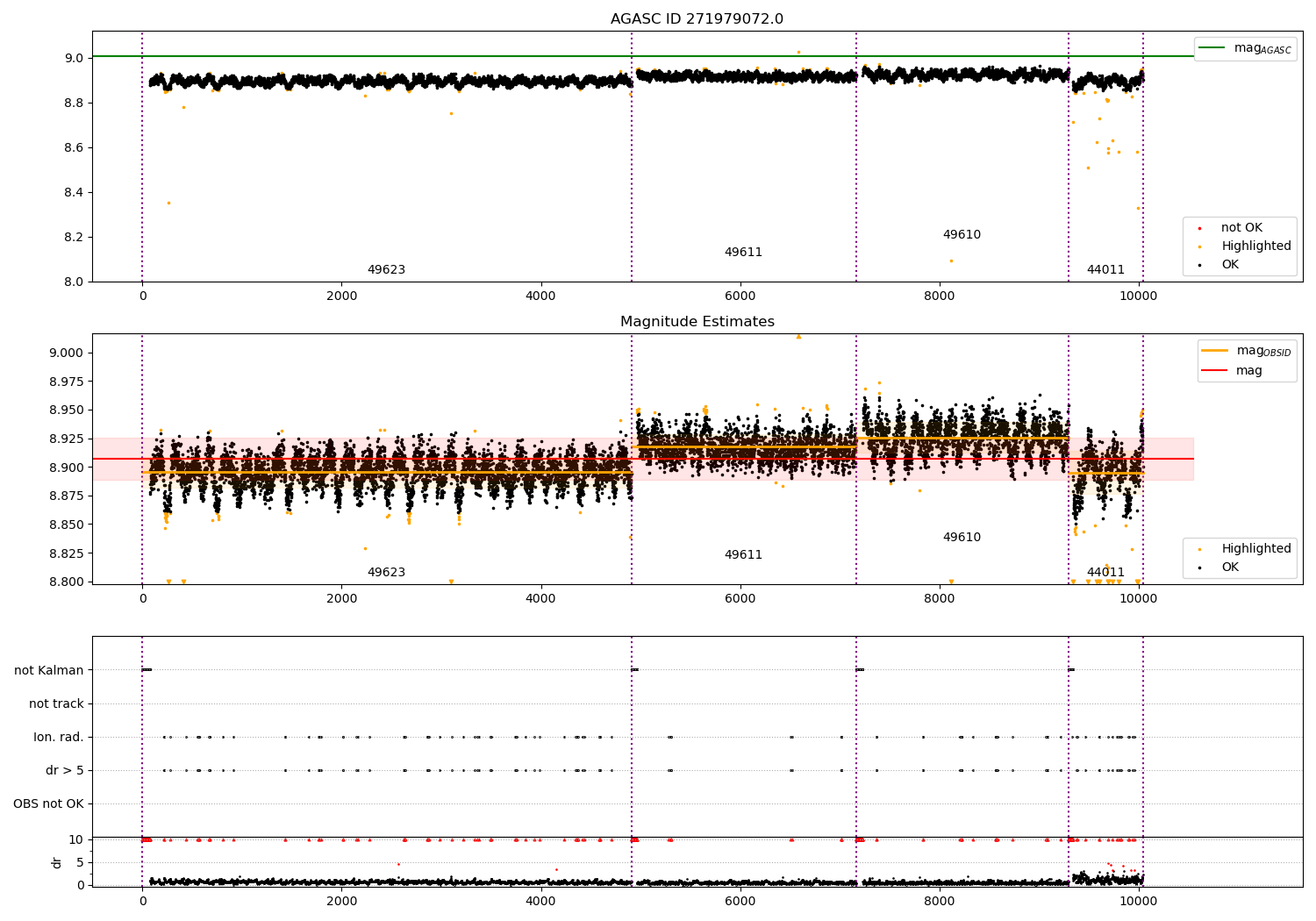Click orange outlier near magnitude 8.1 in top plot
This screenshot has width=1316, height=921.
point(951,261)
